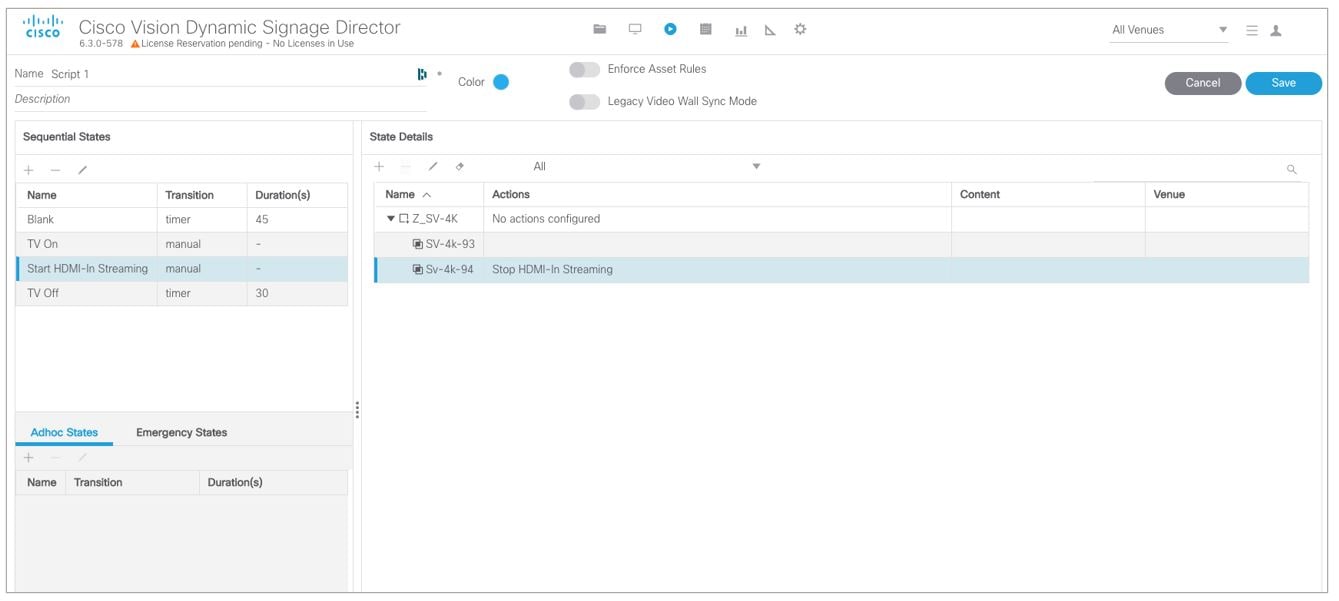Screen dimensions: 1339x601
Task: Open Device Management monitor icon
Action: 633,29
